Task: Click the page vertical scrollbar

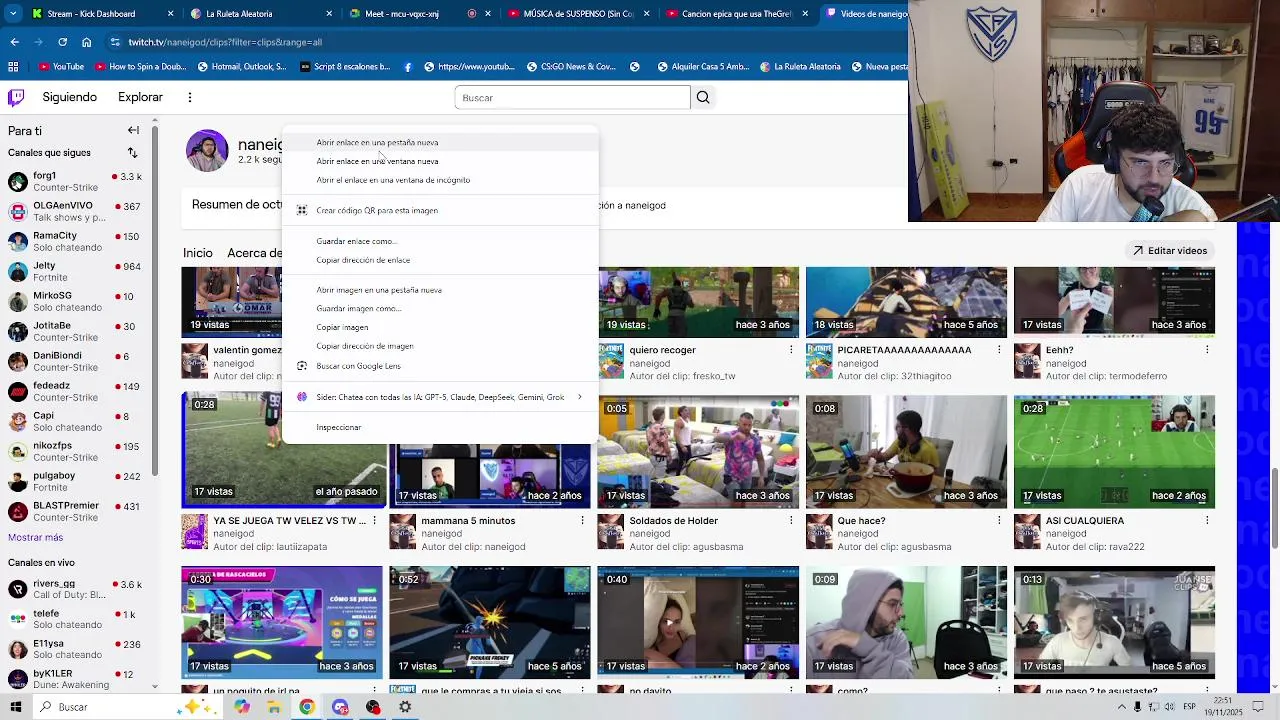Action: (1274, 508)
